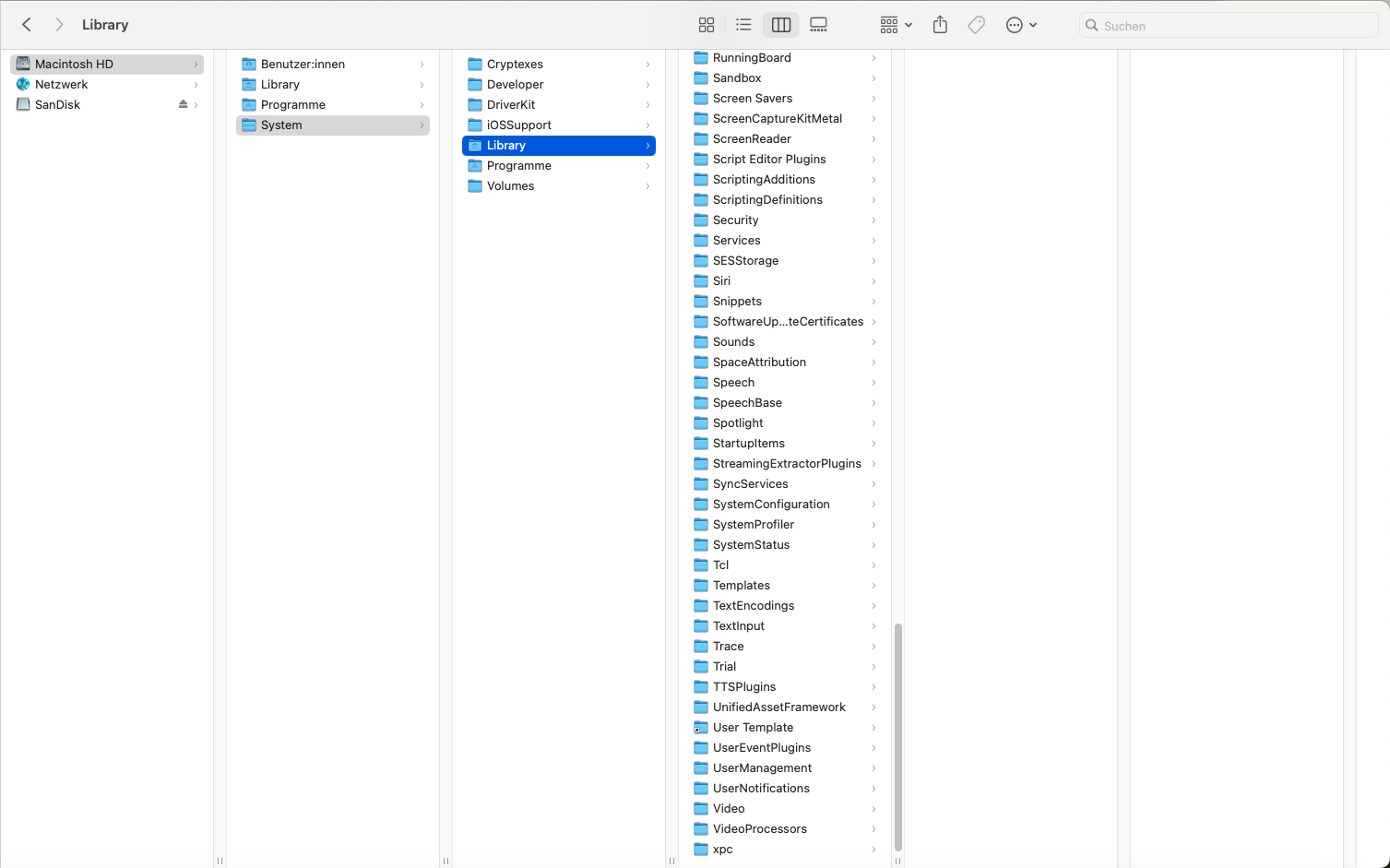The height and width of the screenshot is (868, 1390).
Task: Select the iOSSupport folder icon
Action: coord(475,125)
